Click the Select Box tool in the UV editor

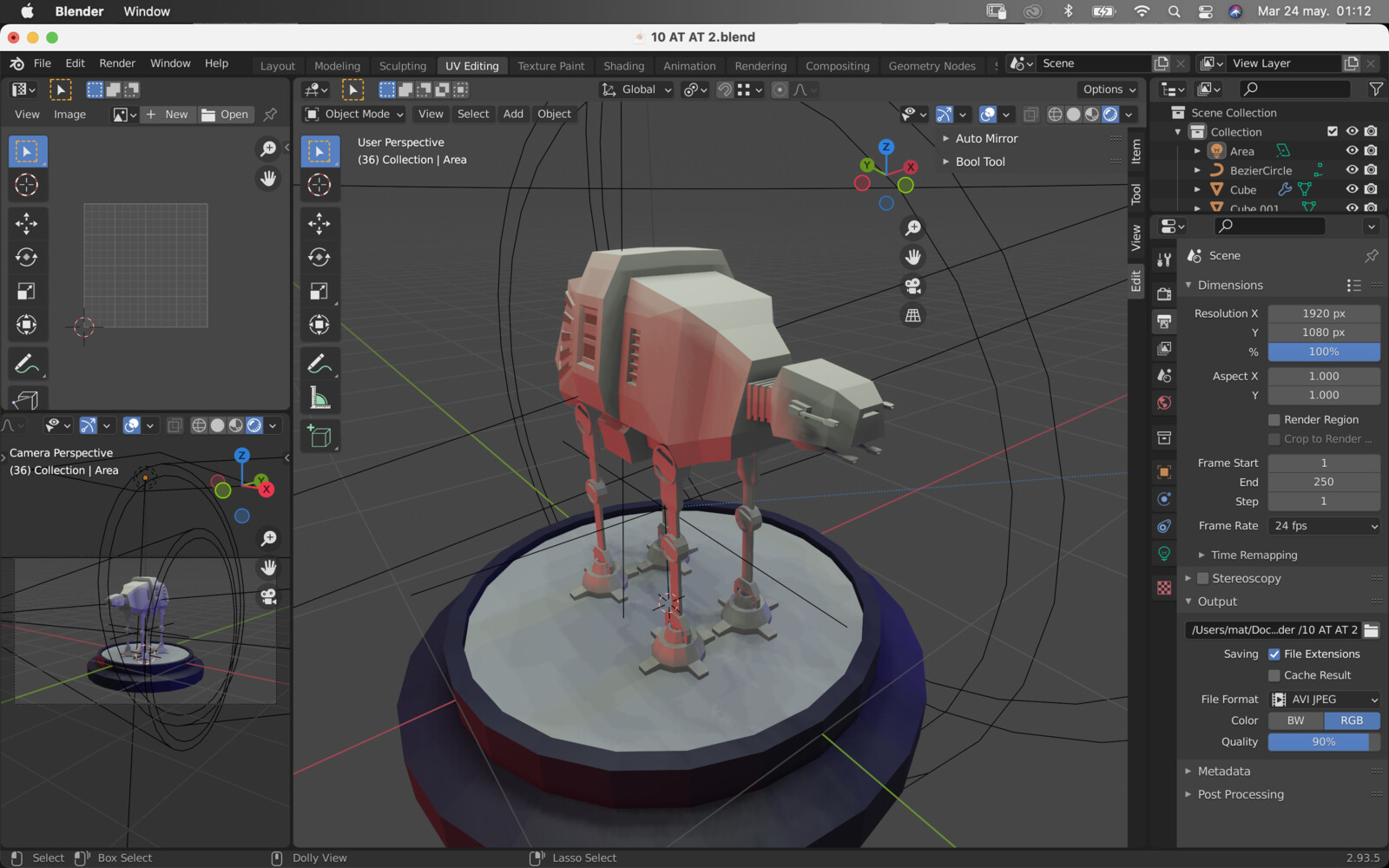pos(27,151)
